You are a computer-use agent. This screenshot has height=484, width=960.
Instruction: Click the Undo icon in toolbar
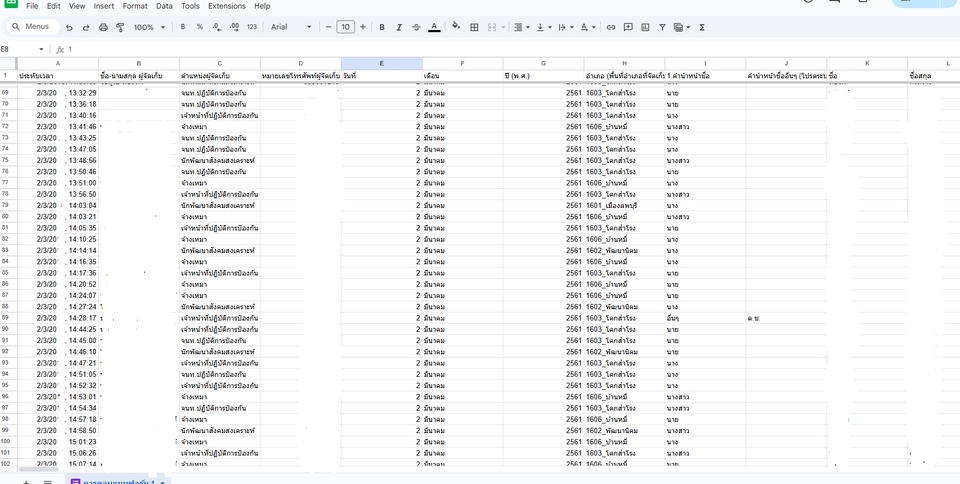click(x=69, y=28)
